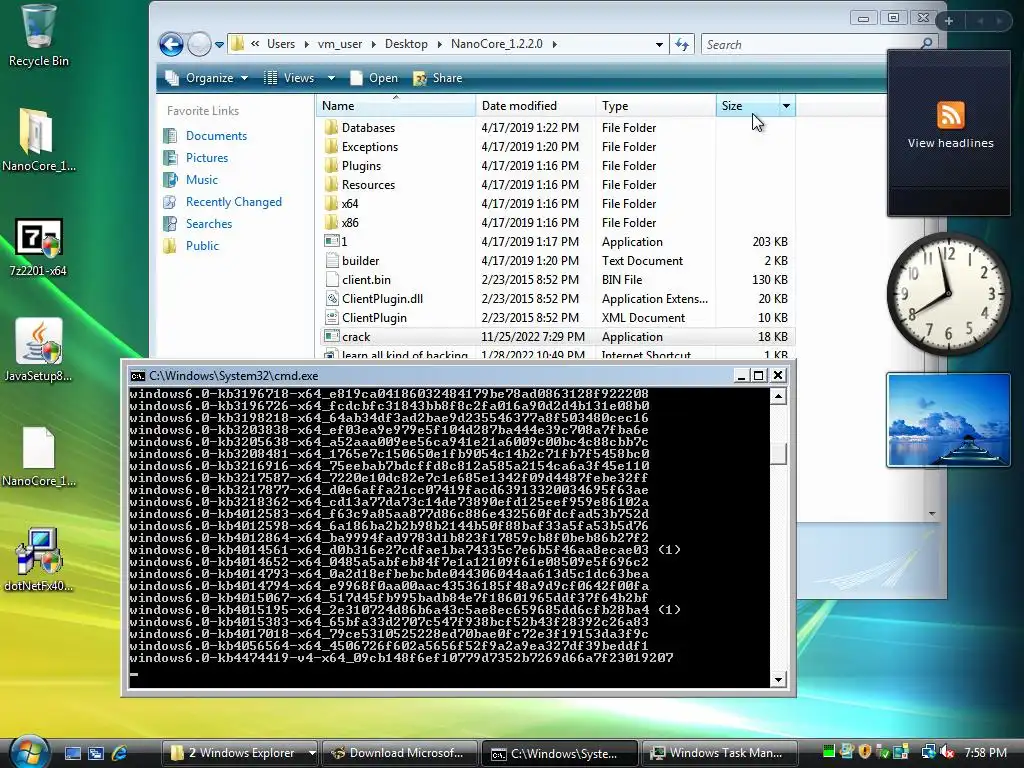The height and width of the screenshot is (768, 1024).
Task: Click the Back navigation arrow in Explorer
Action: pyautogui.click(x=172, y=44)
